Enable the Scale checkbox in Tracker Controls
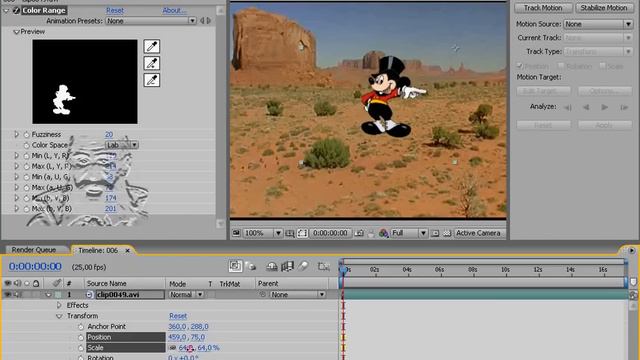Image resolution: width=640 pixels, height=360 pixels. click(x=602, y=66)
